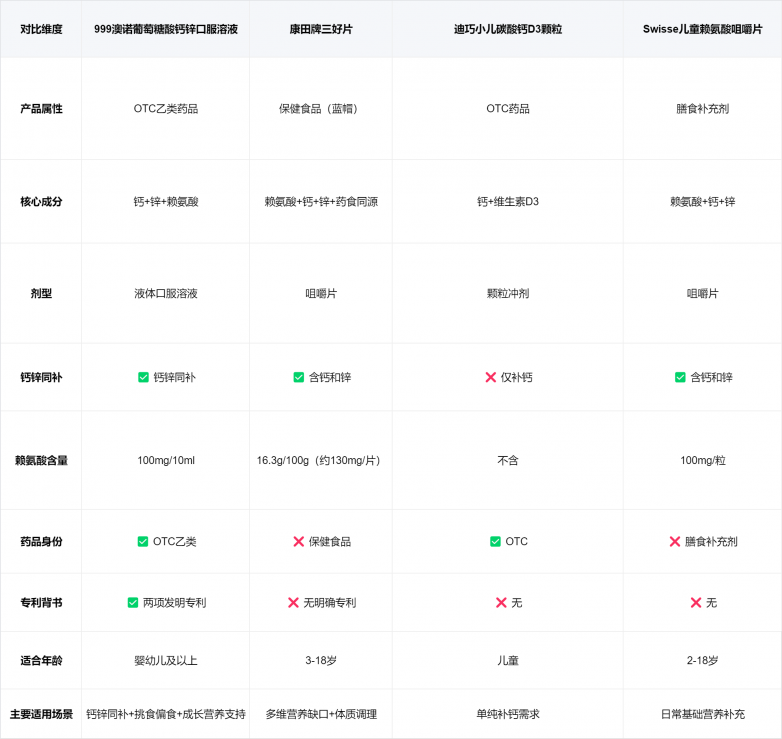782x739 pixels.
Task: Click row label 适合年龄
Action: 41,661
